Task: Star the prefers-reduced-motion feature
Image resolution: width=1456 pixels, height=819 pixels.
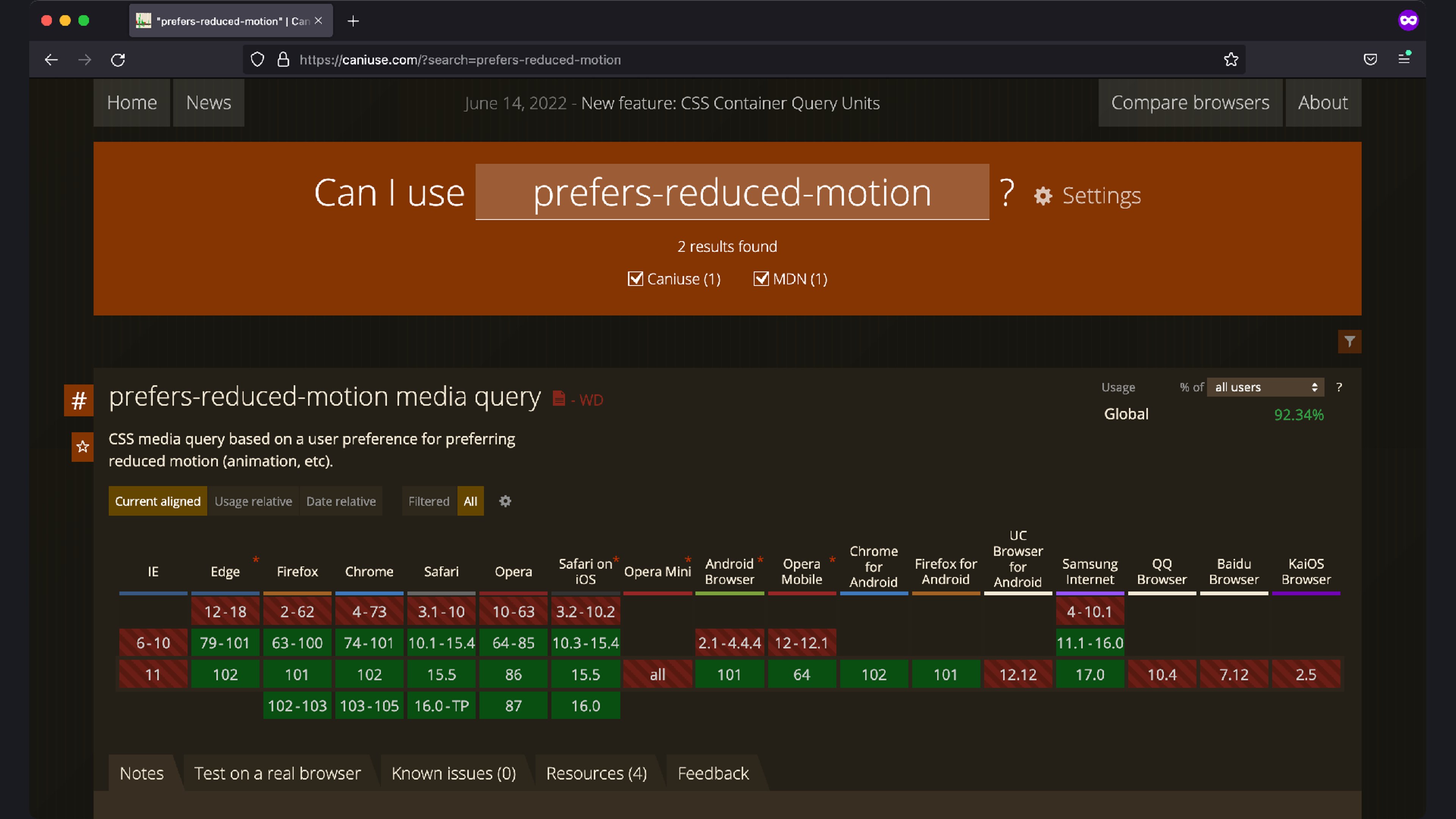Action: (x=83, y=447)
